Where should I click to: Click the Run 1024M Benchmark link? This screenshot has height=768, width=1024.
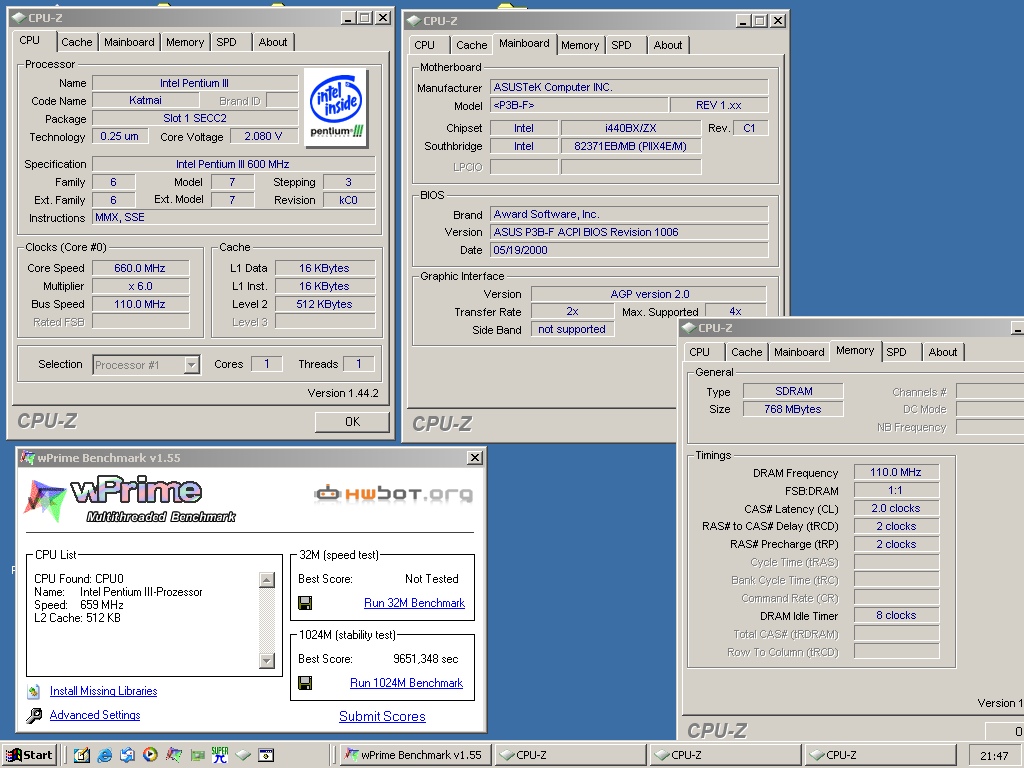(x=406, y=683)
